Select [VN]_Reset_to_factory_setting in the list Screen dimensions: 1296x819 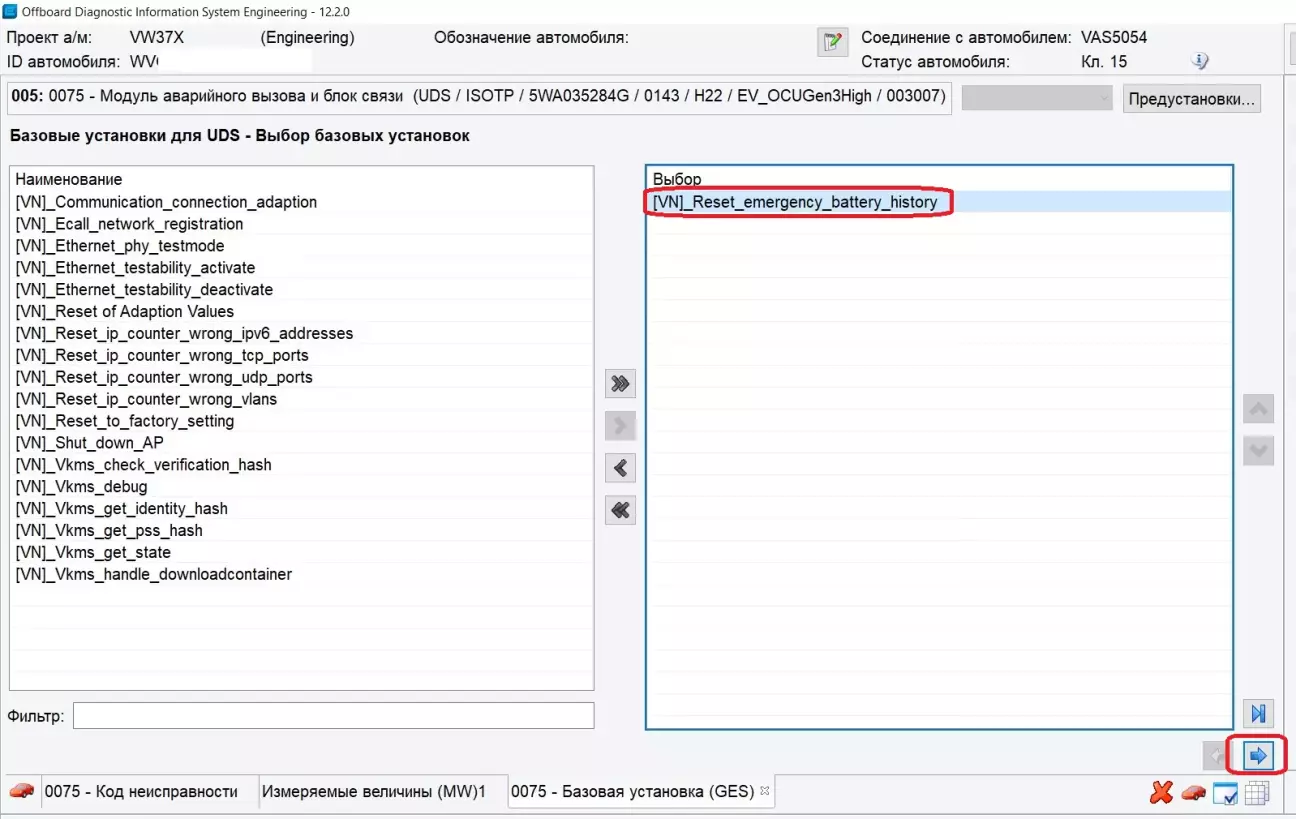click(125, 421)
